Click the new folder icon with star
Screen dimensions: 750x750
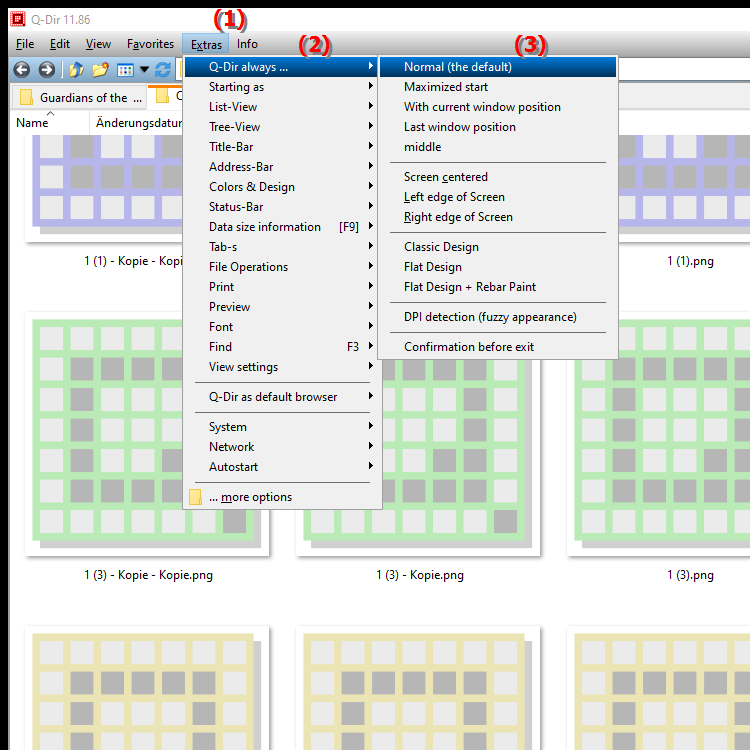(x=100, y=70)
